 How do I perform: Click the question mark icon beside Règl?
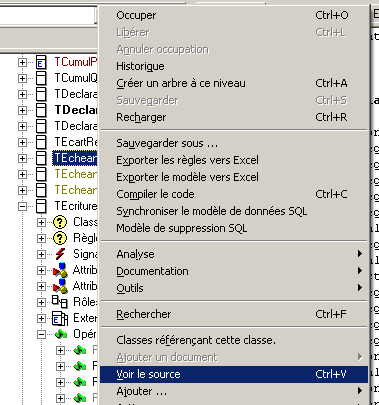coord(60,238)
